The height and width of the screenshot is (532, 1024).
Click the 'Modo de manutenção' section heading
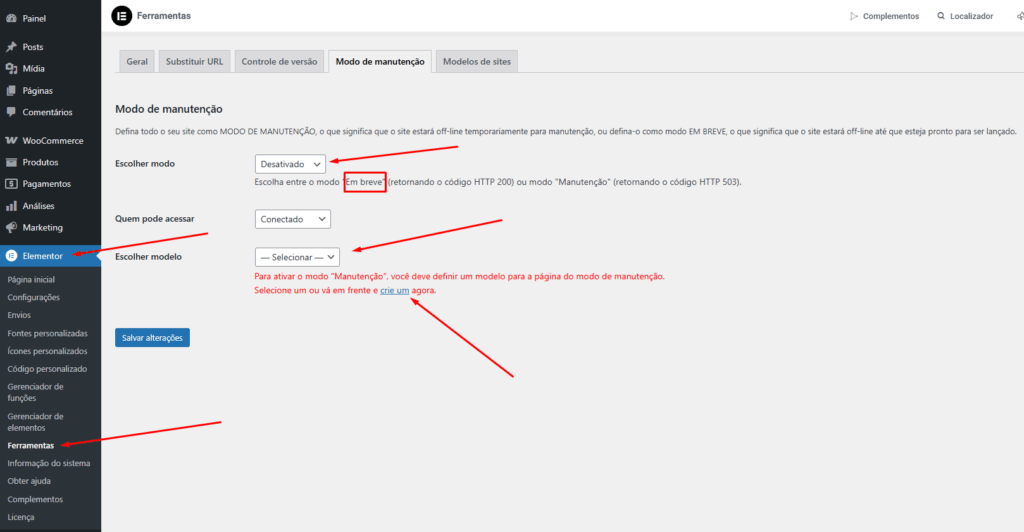[169, 109]
